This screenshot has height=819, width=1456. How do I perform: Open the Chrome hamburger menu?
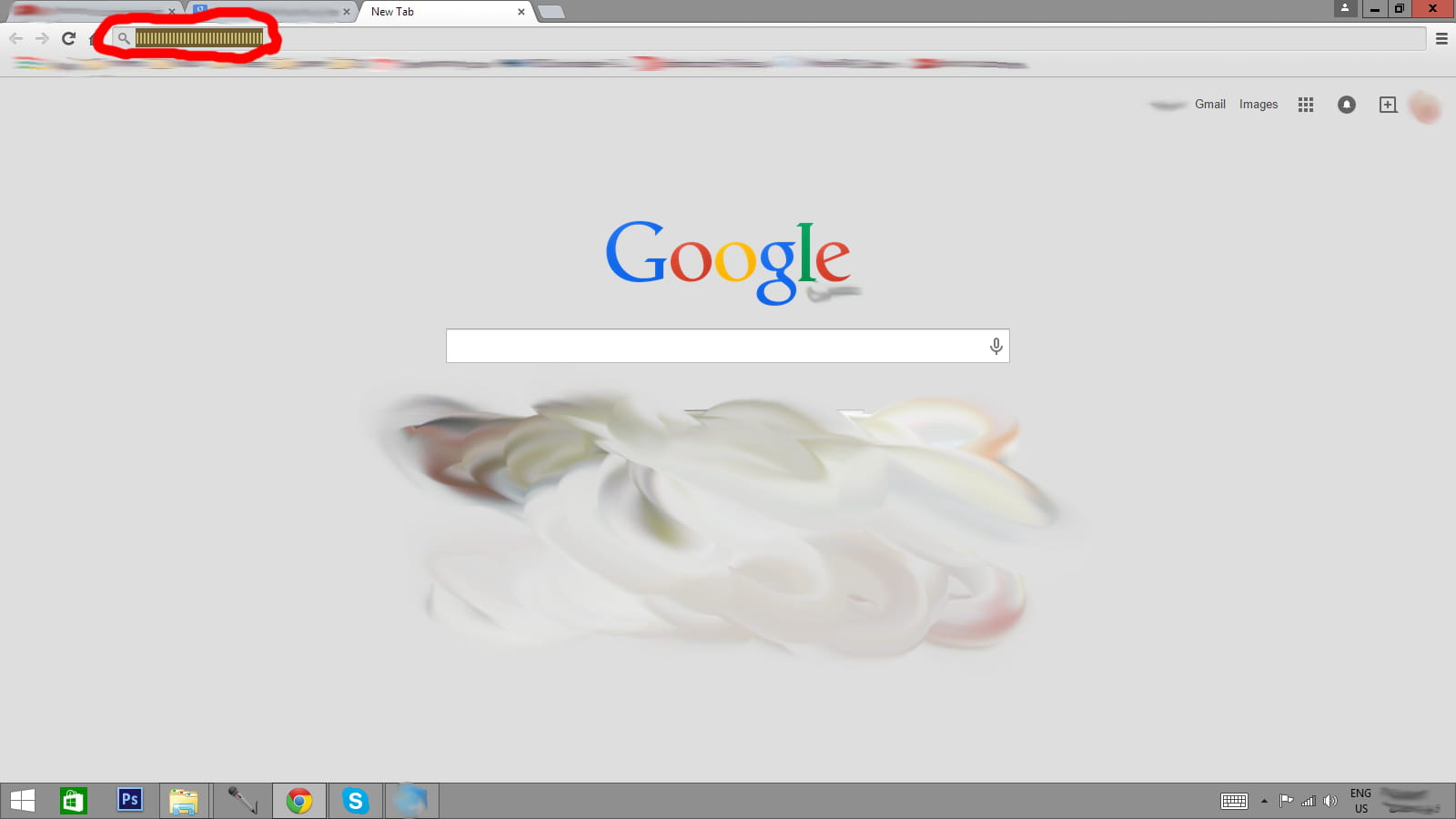pos(1441,38)
